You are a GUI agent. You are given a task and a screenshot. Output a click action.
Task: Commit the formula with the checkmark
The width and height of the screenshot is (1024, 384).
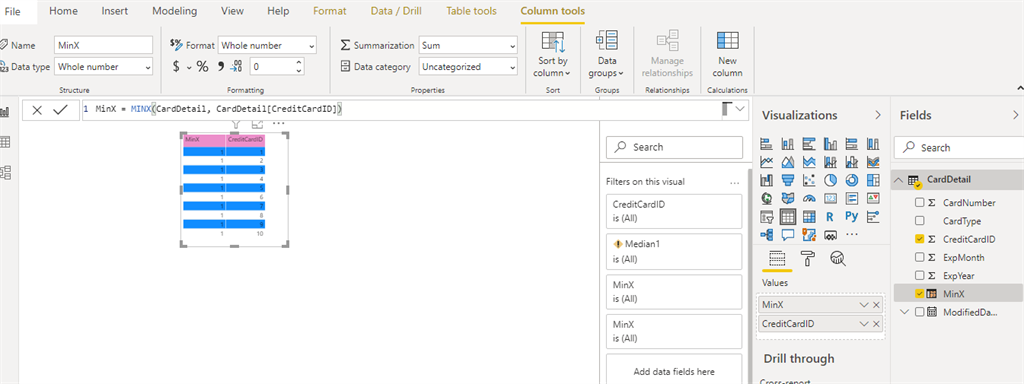(x=61, y=110)
